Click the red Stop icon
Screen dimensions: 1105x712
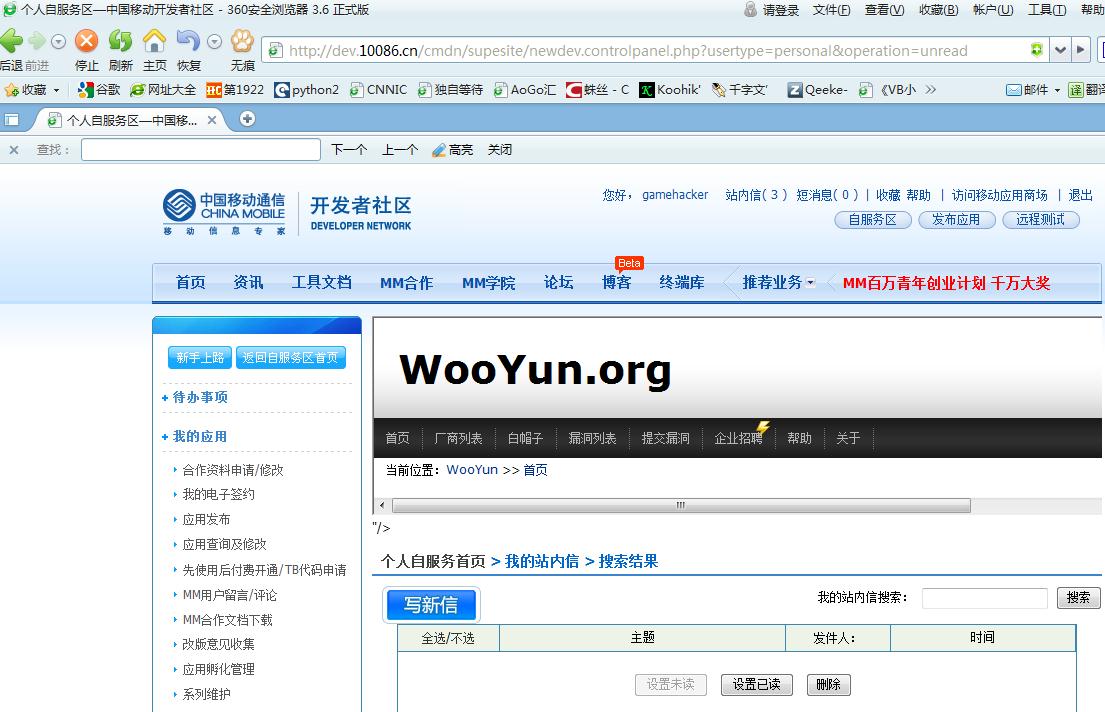click(87, 41)
